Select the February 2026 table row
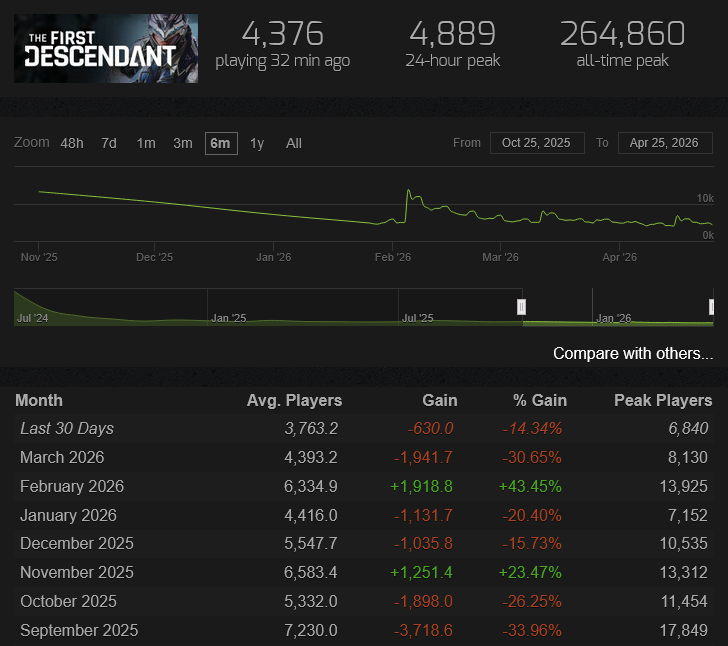 coord(364,487)
